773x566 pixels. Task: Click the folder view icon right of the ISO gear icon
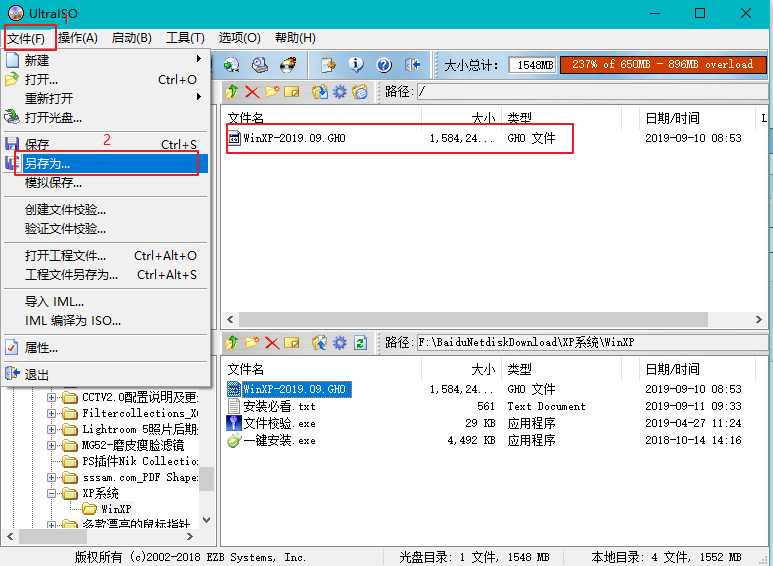(x=360, y=91)
